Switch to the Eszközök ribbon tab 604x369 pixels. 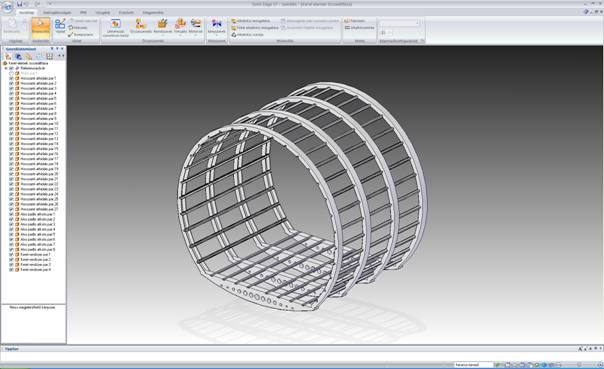(x=126, y=12)
